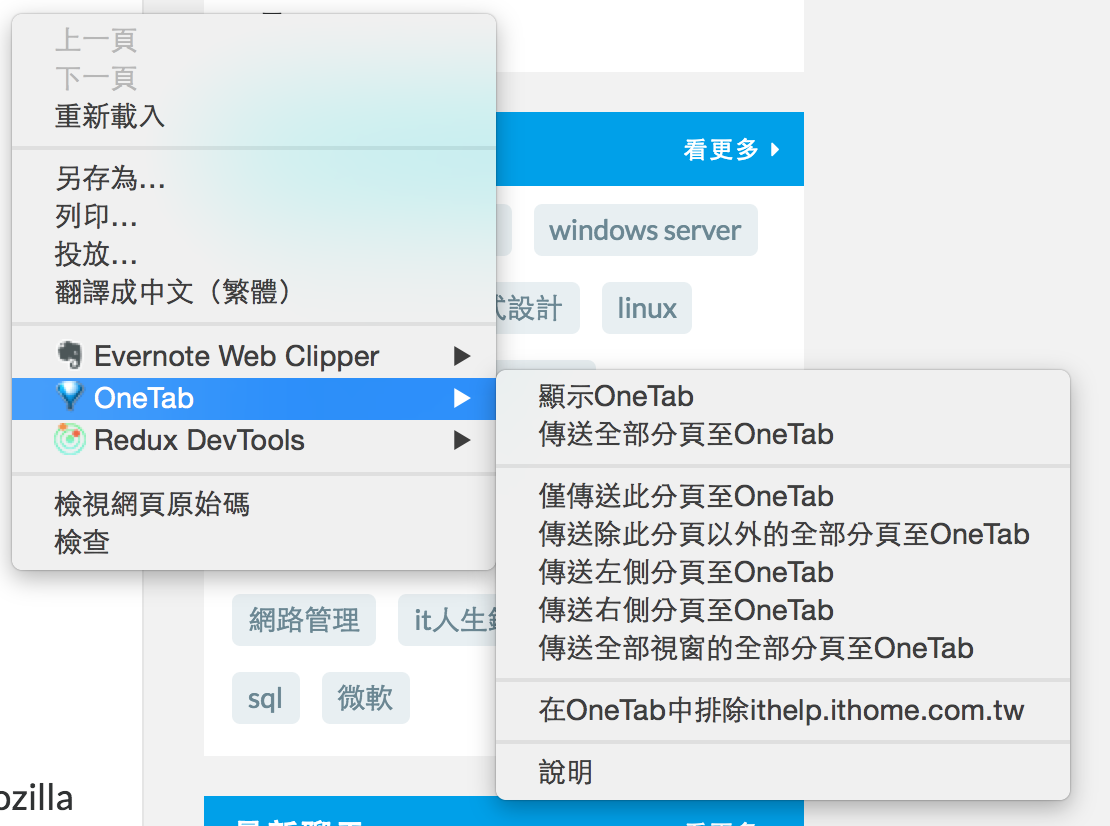Screen dimensions: 1110x826
Task: Open the Redux DevTools menu entry
Action: pyautogui.click(x=253, y=440)
